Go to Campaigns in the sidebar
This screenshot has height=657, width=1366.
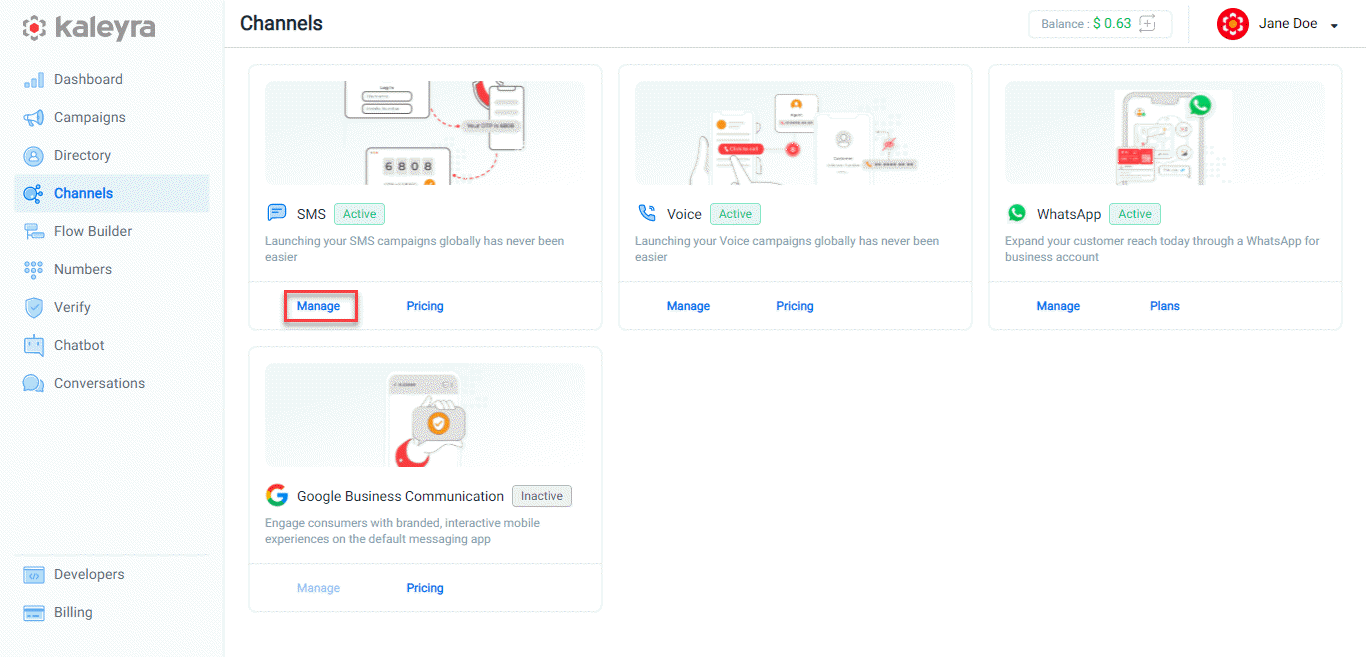click(x=90, y=117)
